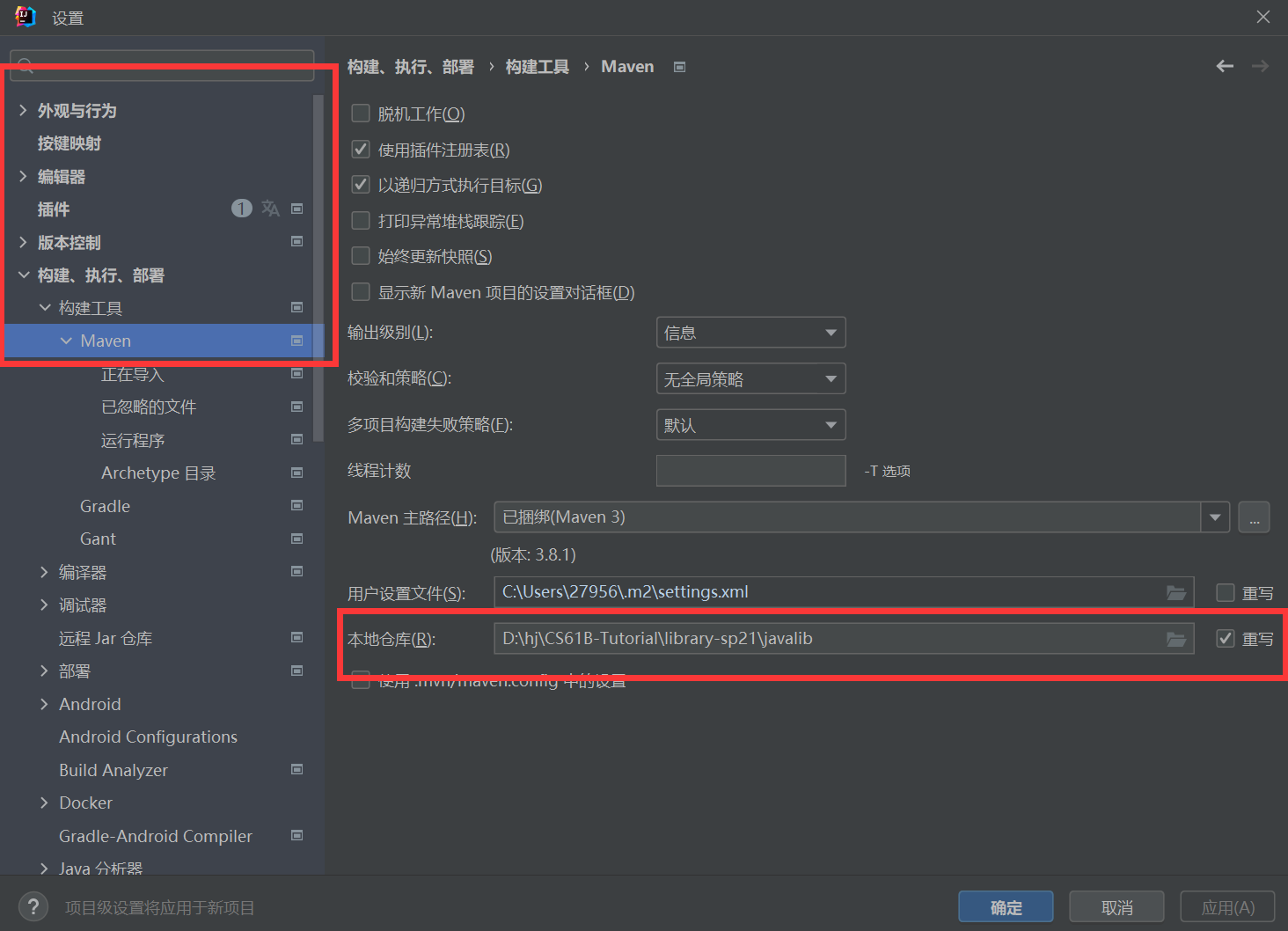Click the browse '...' button for Maven 主路径
The width and height of the screenshot is (1288, 931).
(1254, 517)
